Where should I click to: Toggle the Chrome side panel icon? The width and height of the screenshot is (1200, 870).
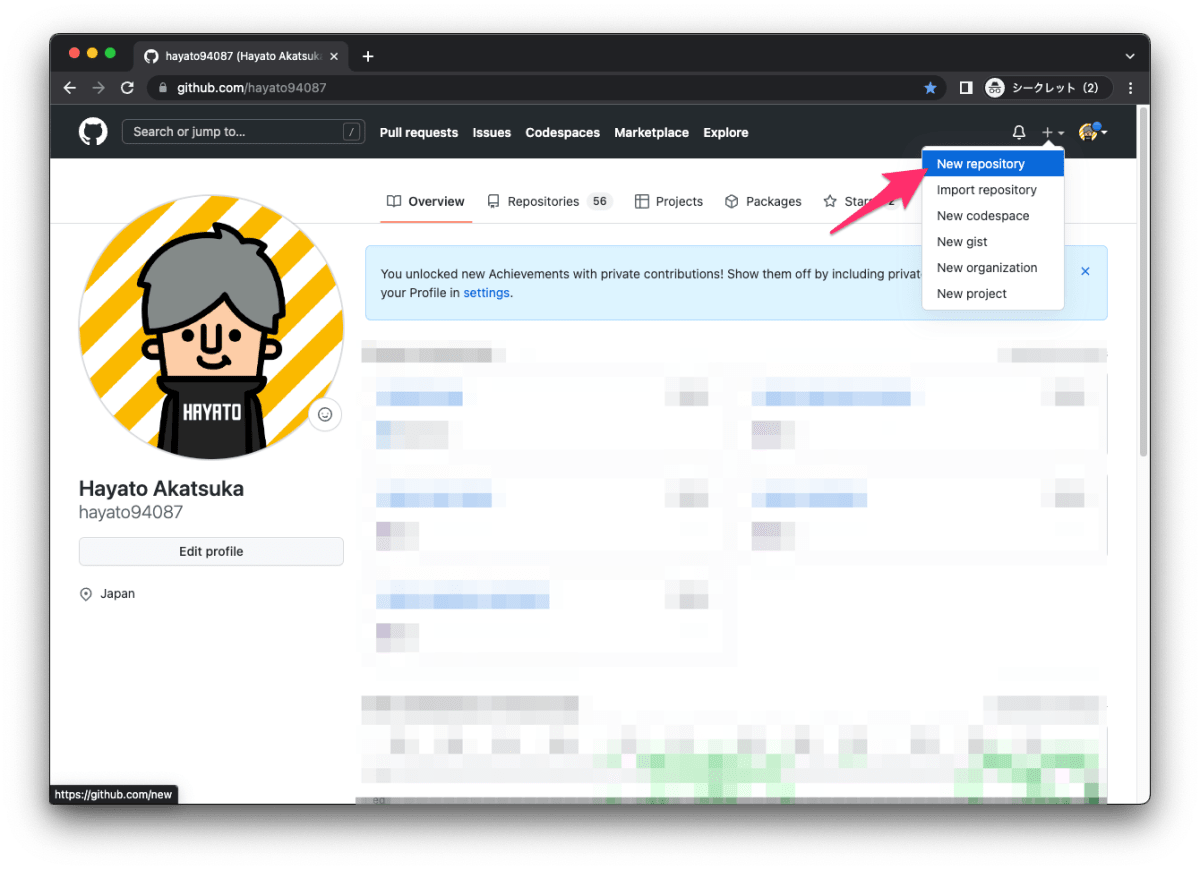(966, 88)
